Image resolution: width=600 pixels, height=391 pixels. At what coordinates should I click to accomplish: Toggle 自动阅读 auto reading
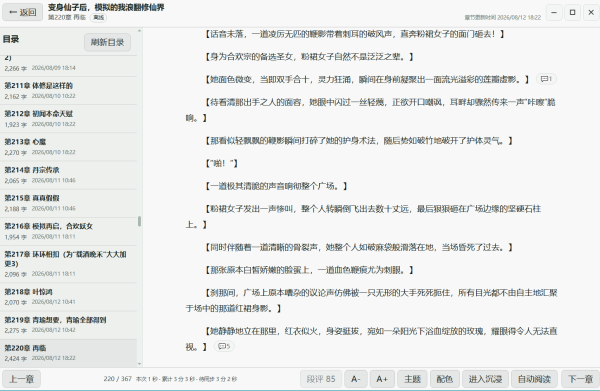click(x=535, y=379)
